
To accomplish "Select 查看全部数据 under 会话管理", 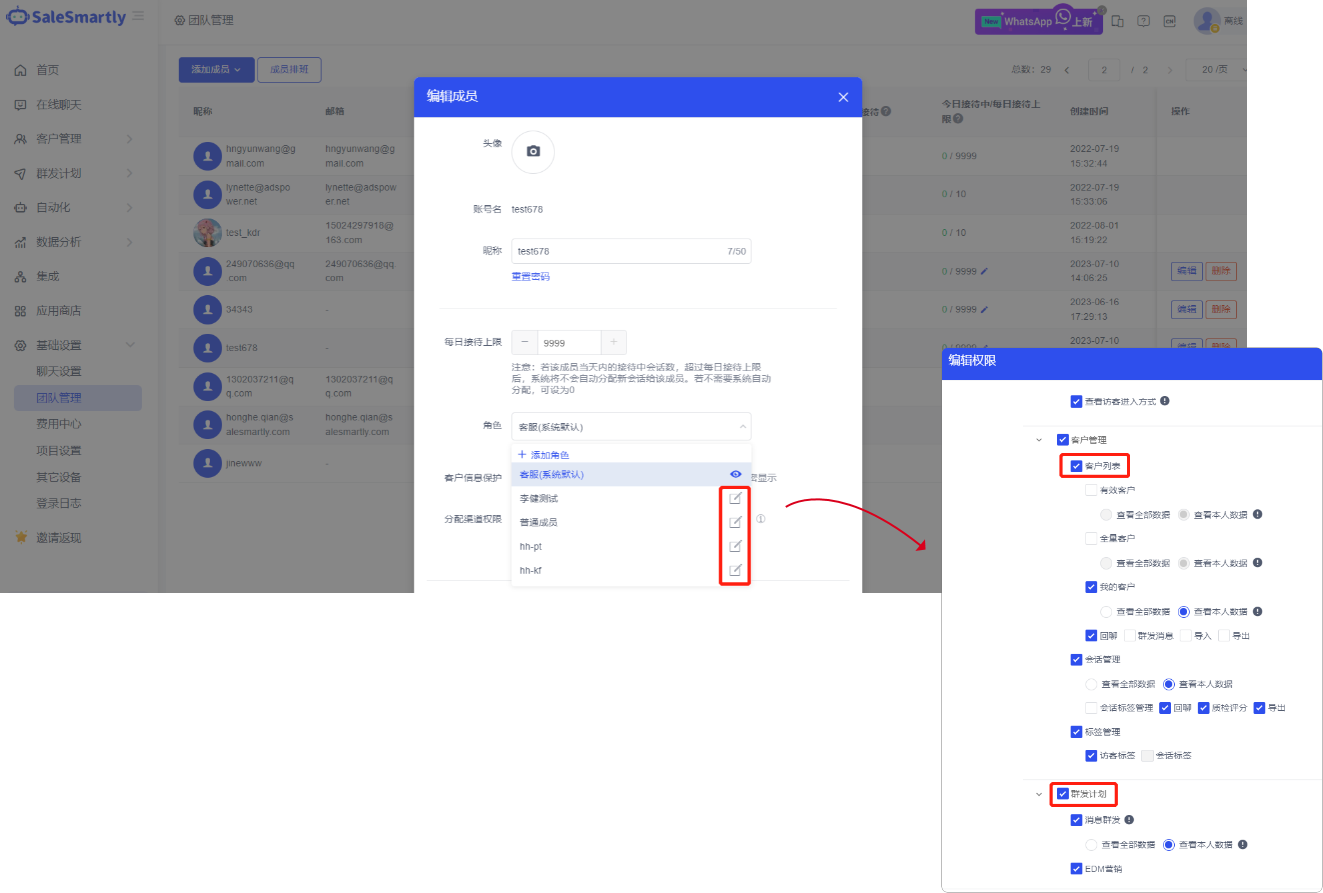I will point(1091,684).
